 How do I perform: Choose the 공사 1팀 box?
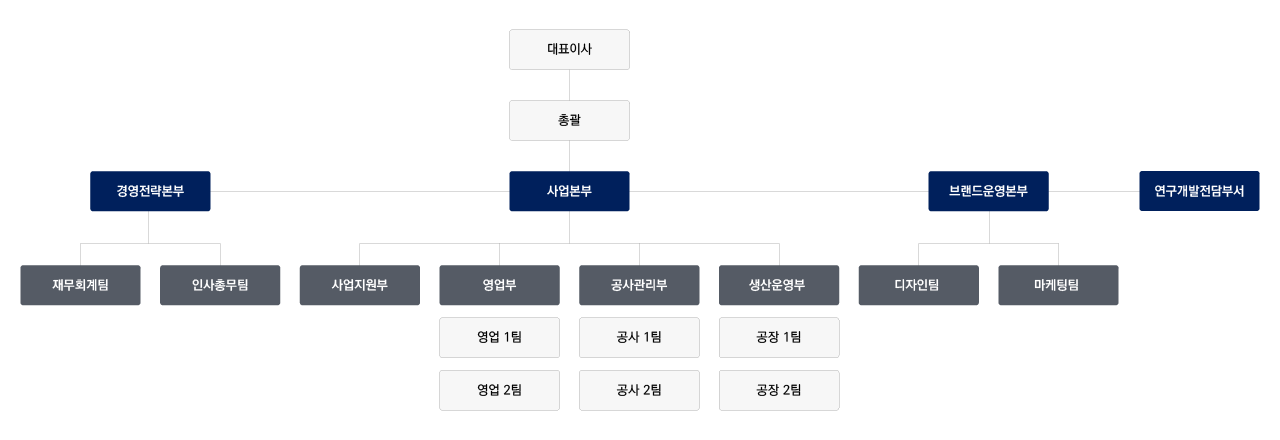(639, 337)
